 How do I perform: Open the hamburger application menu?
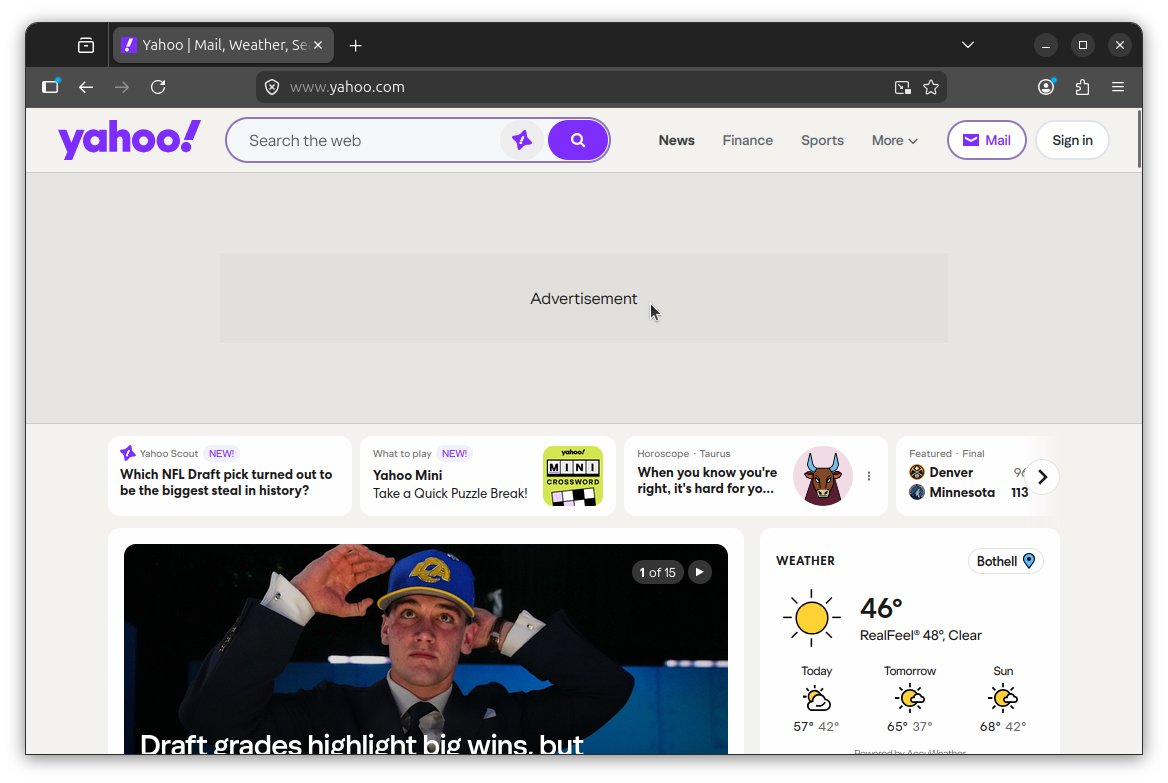pos(1118,87)
